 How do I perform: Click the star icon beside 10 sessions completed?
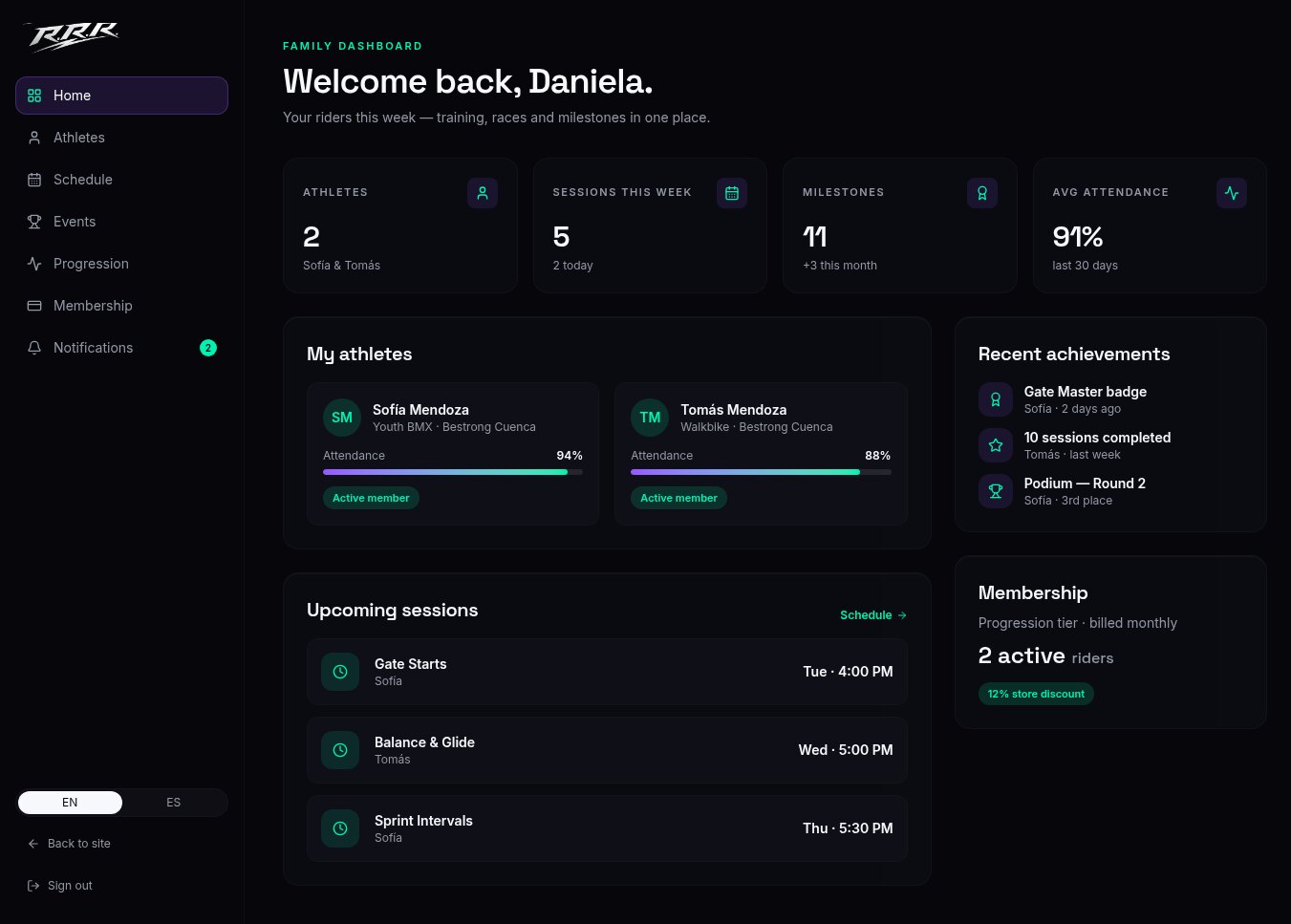coord(996,445)
